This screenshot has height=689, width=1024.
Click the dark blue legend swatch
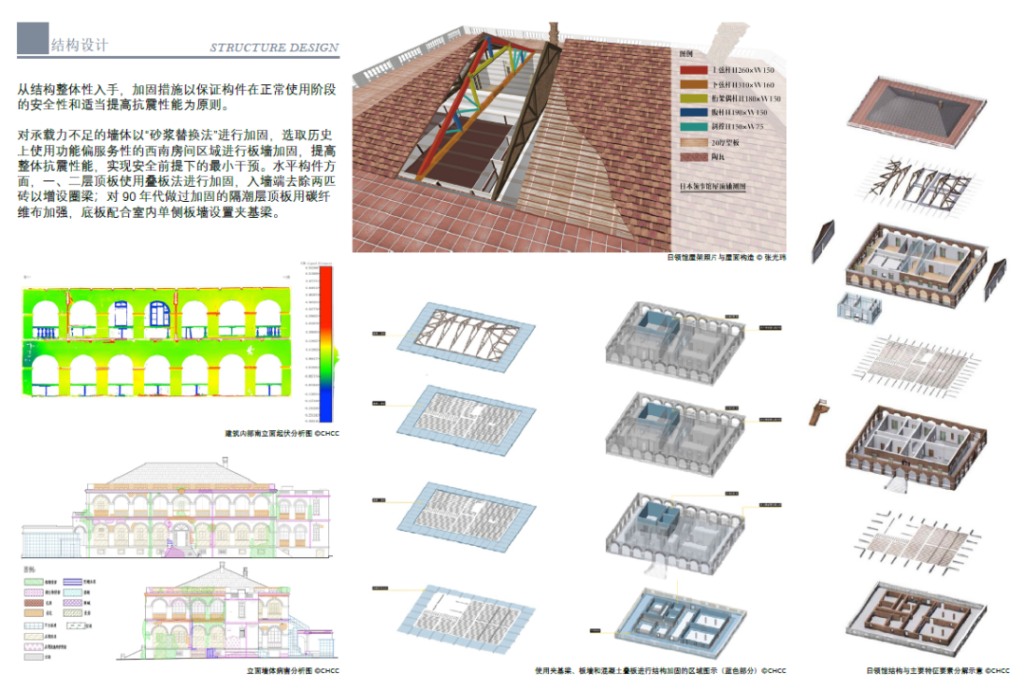click(693, 112)
